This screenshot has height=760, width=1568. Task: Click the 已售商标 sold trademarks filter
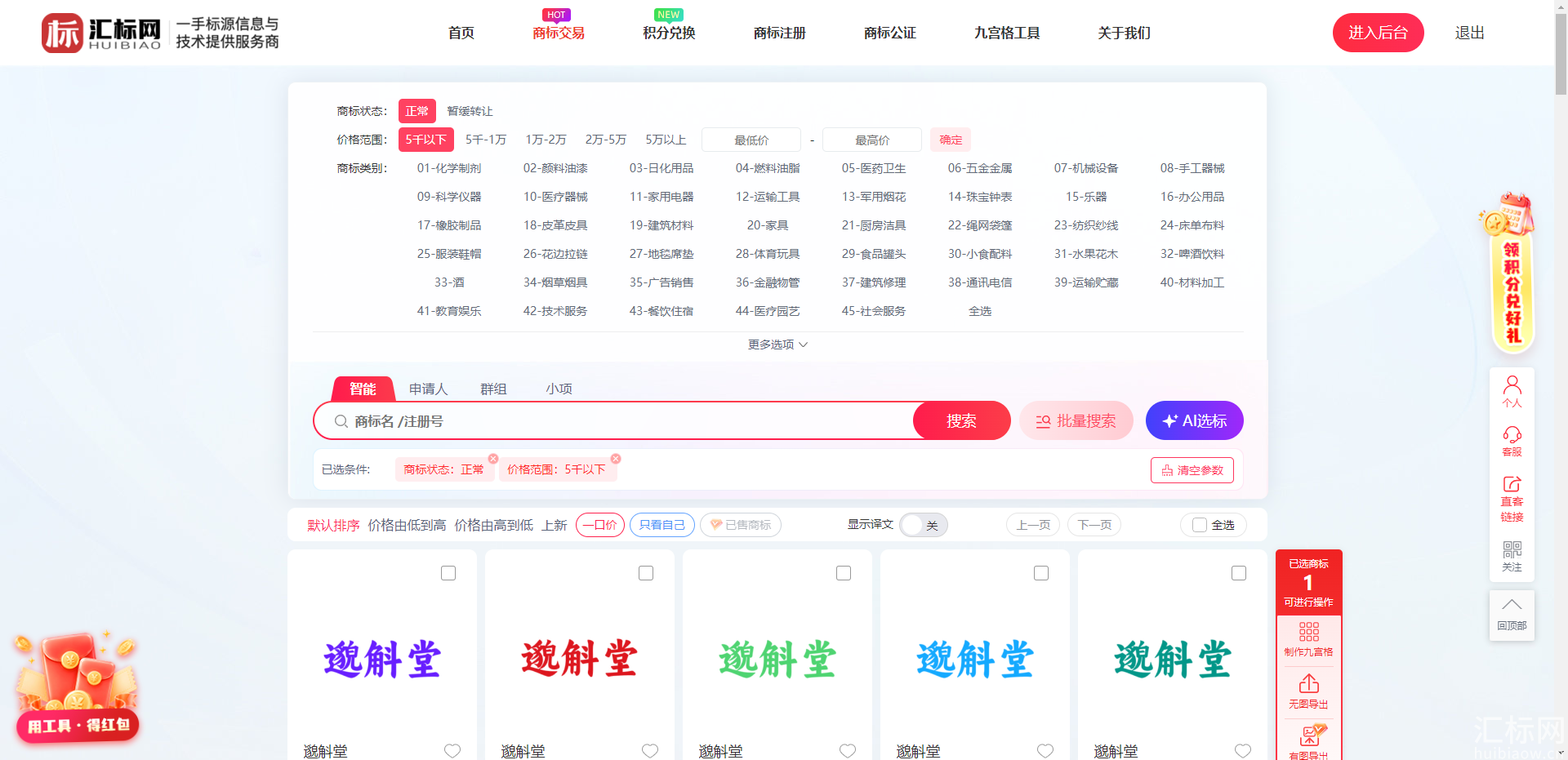click(741, 525)
